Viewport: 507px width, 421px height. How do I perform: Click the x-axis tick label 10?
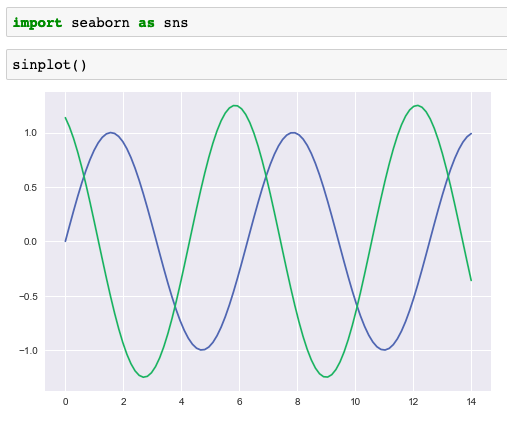[355, 402]
